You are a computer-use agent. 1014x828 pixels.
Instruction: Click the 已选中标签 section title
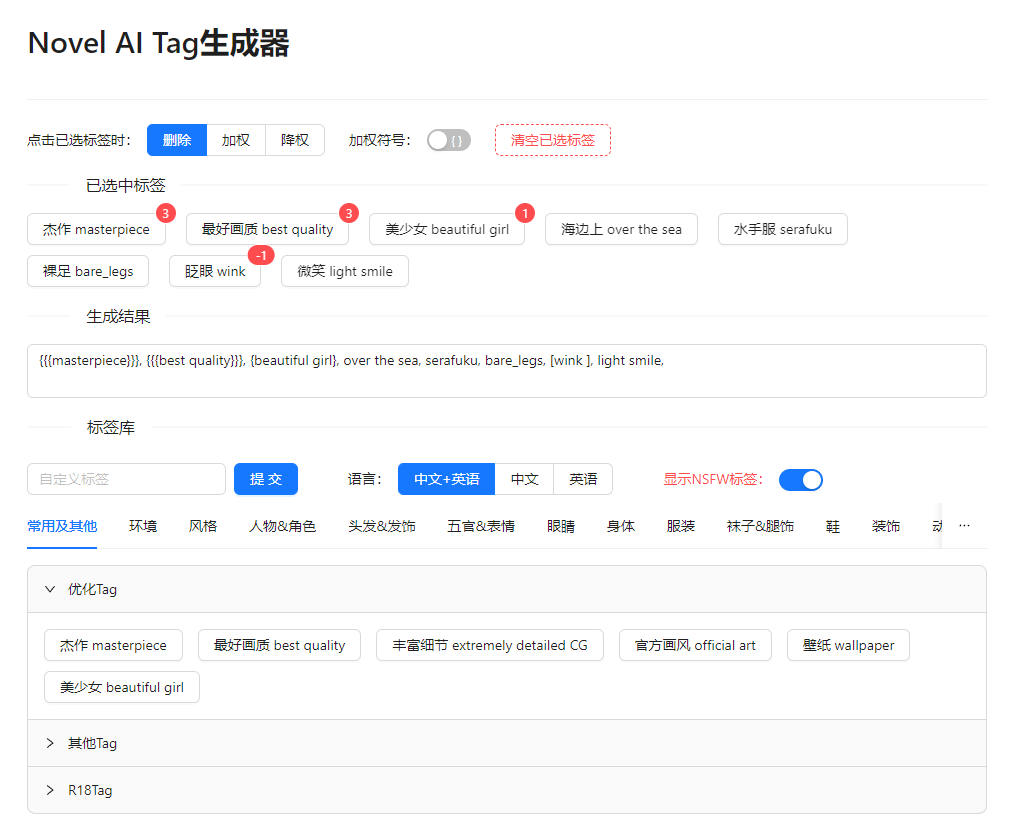tap(126, 186)
